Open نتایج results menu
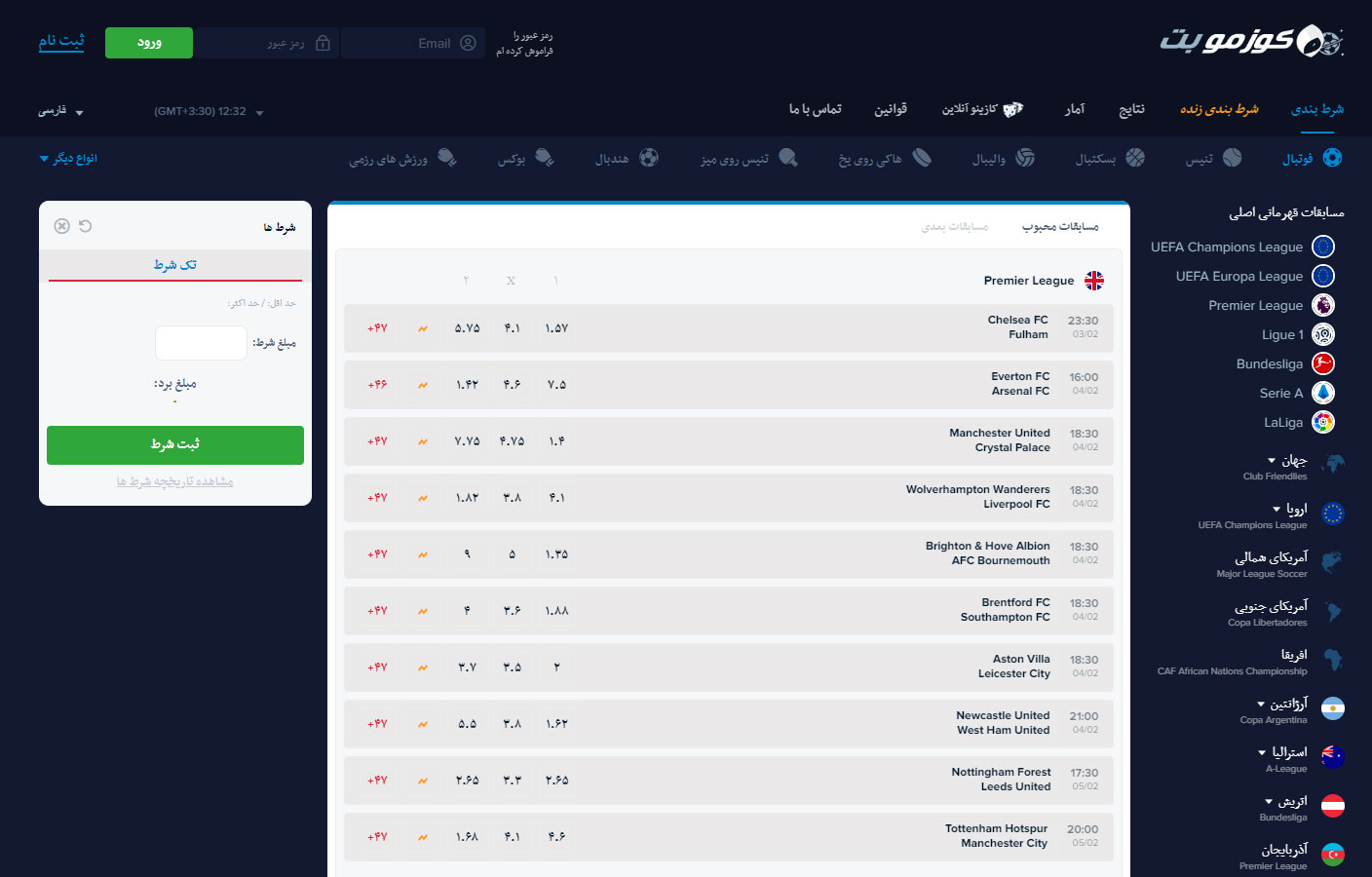This screenshot has width=1372, height=877. 1131,109
